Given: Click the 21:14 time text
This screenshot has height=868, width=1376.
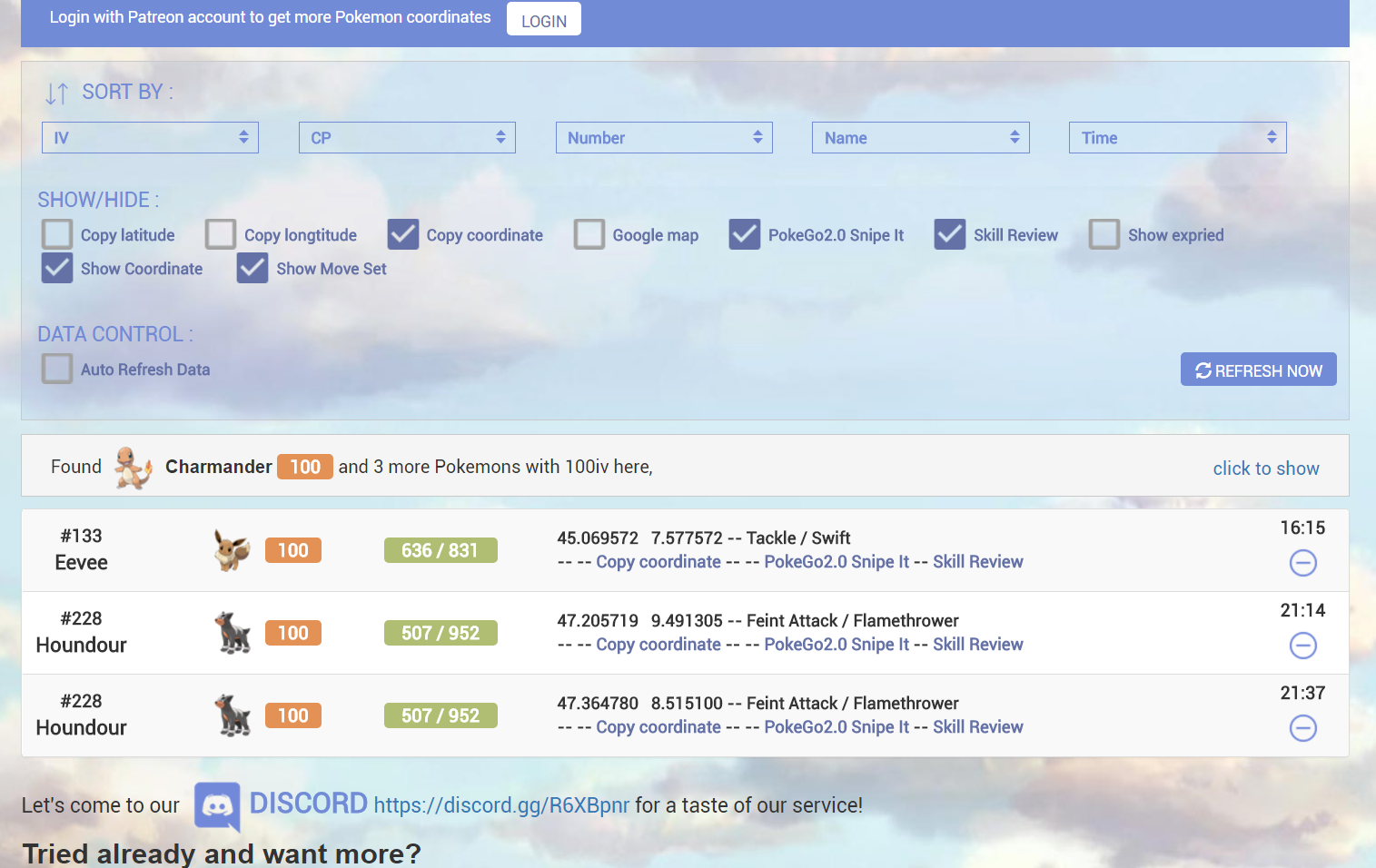Looking at the screenshot, I should [x=1302, y=611].
